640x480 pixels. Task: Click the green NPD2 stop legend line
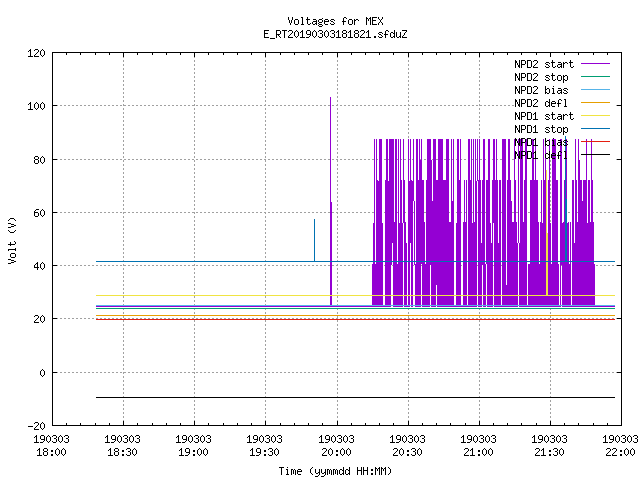(x=595, y=76)
